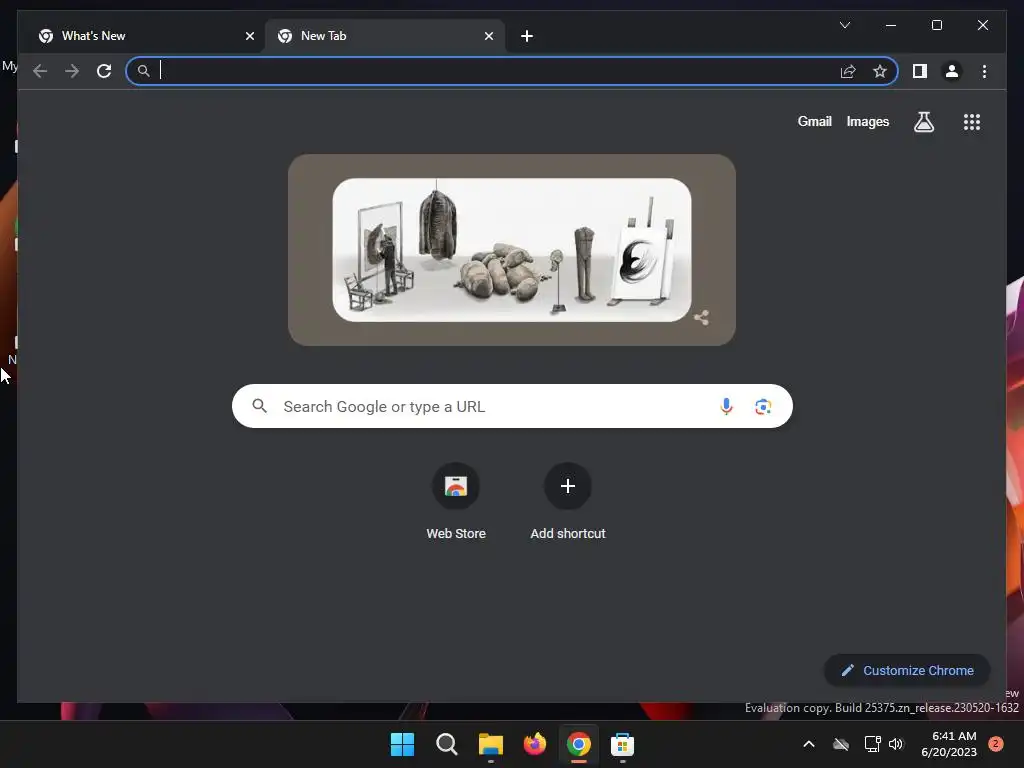
Task: Open network status icon in tray
Action: [x=872, y=744]
